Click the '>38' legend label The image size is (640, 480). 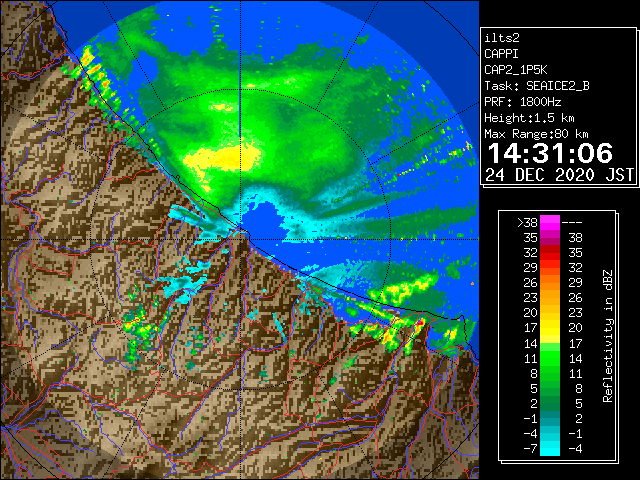tap(527, 223)
